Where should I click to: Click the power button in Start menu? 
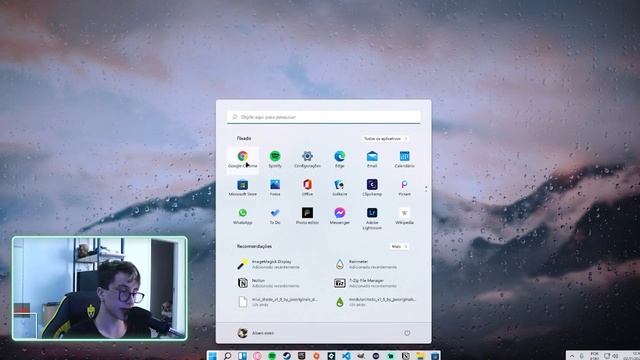pos(407,333)
